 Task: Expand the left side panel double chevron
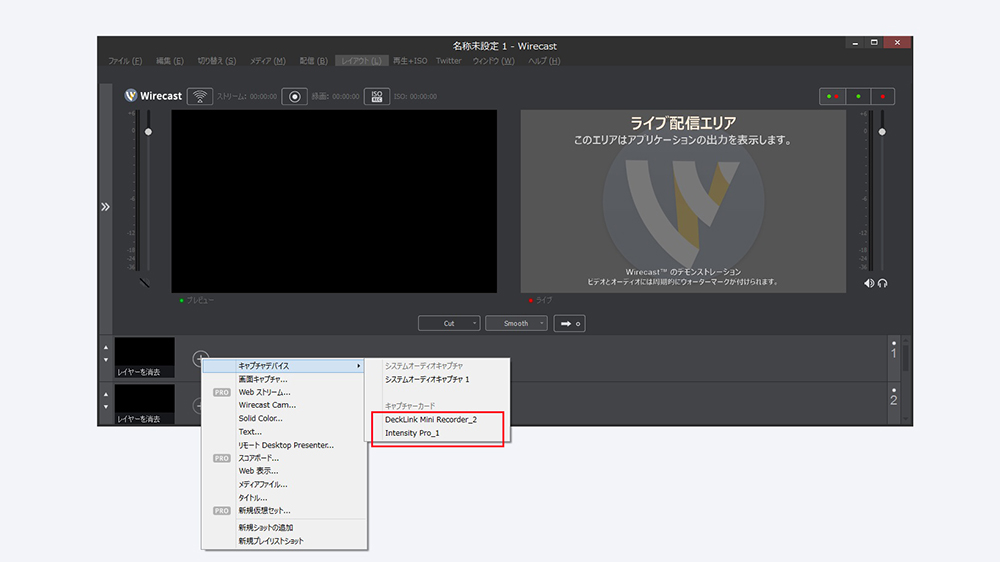[105, 207]
